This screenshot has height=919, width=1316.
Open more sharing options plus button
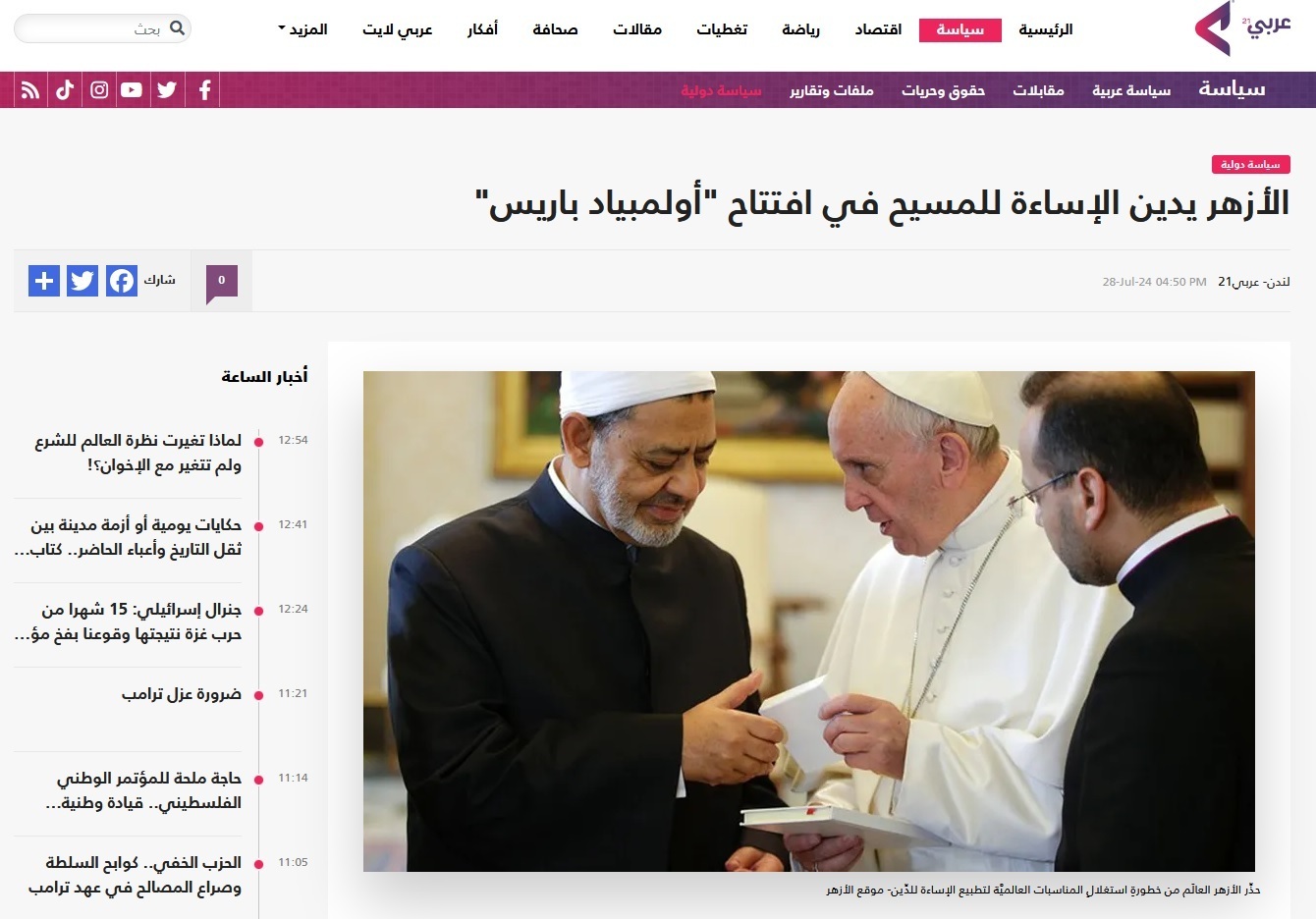44,281
